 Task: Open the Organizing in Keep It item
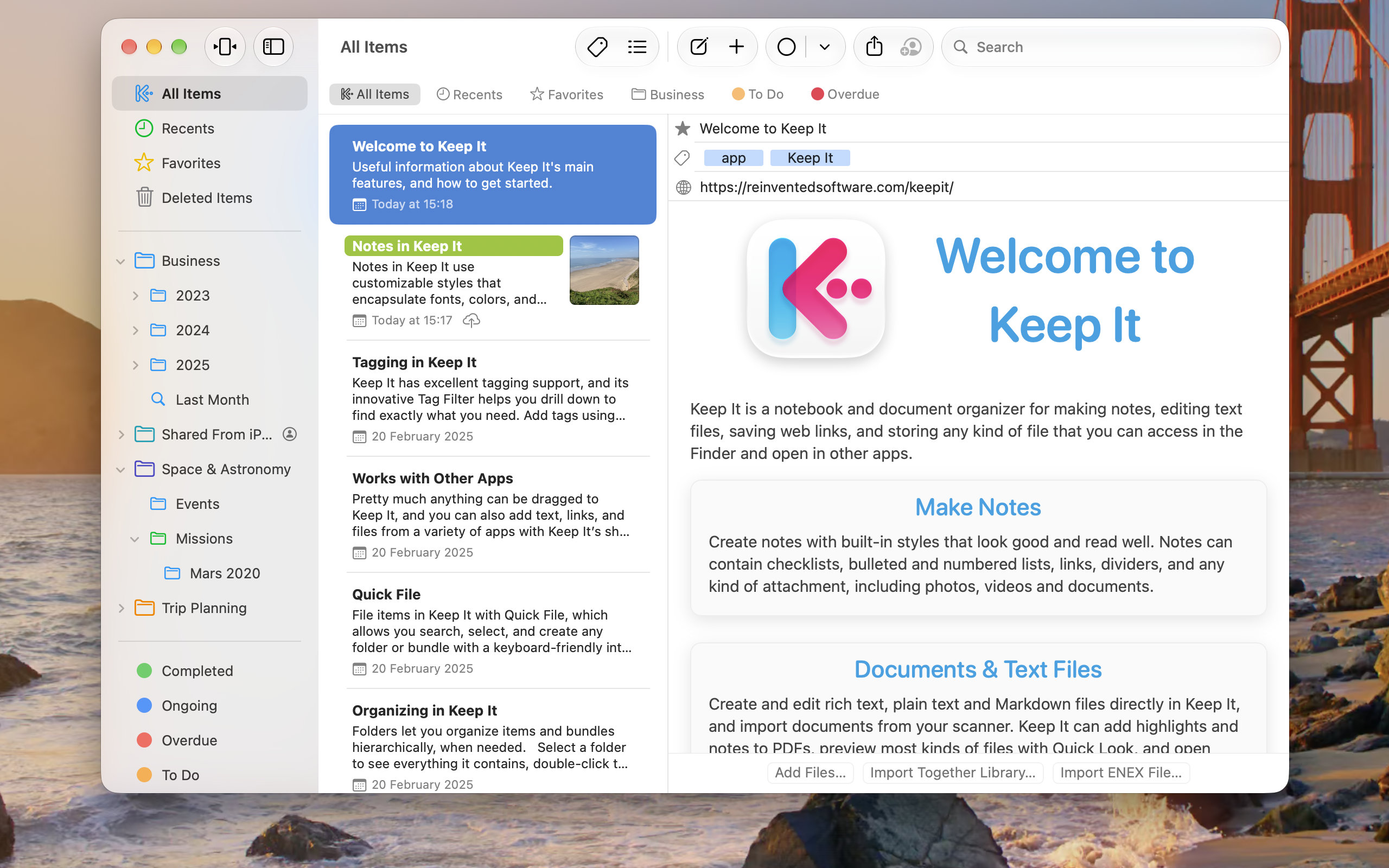[493, 742]
